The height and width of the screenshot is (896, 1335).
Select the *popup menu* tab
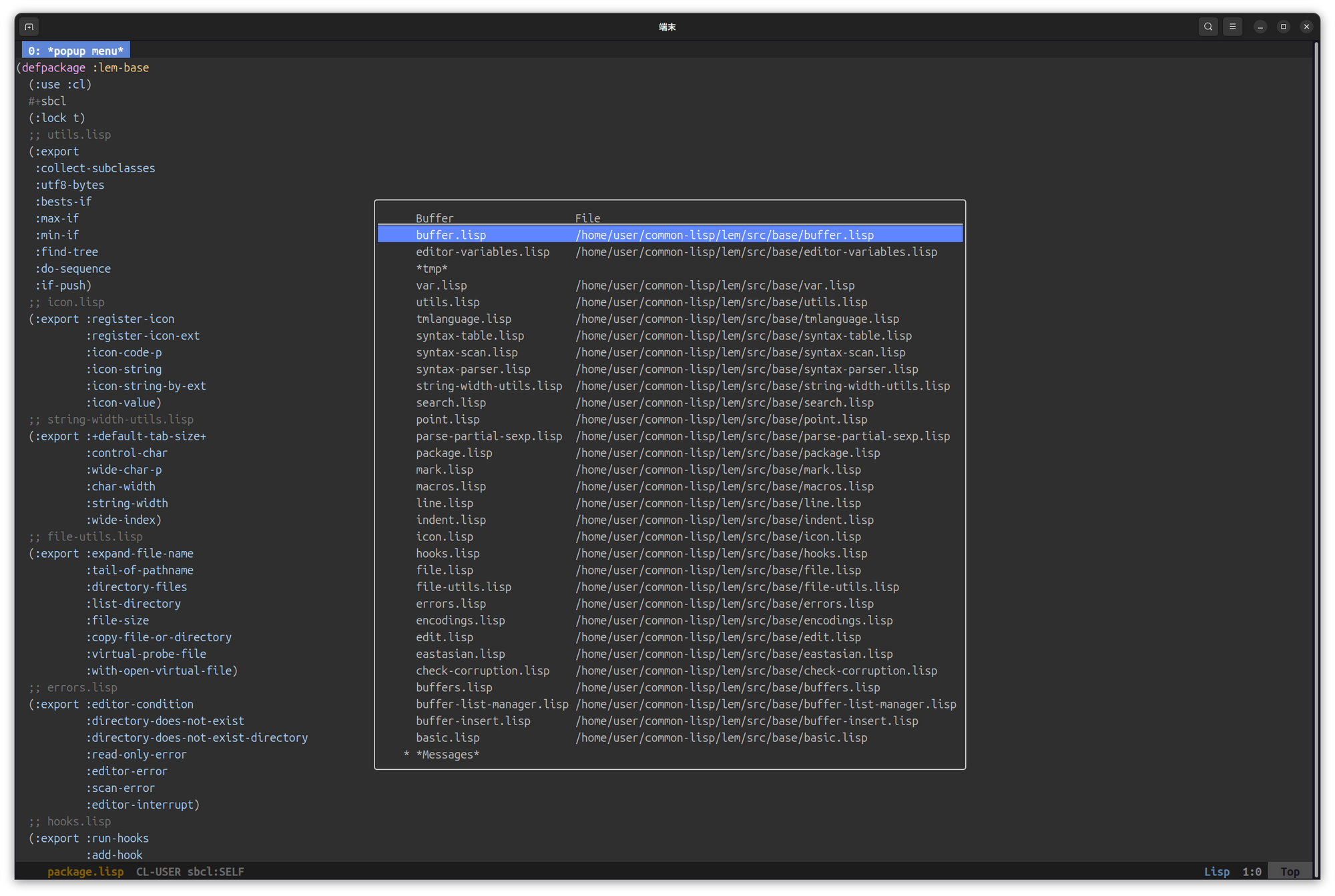point(75,51)
